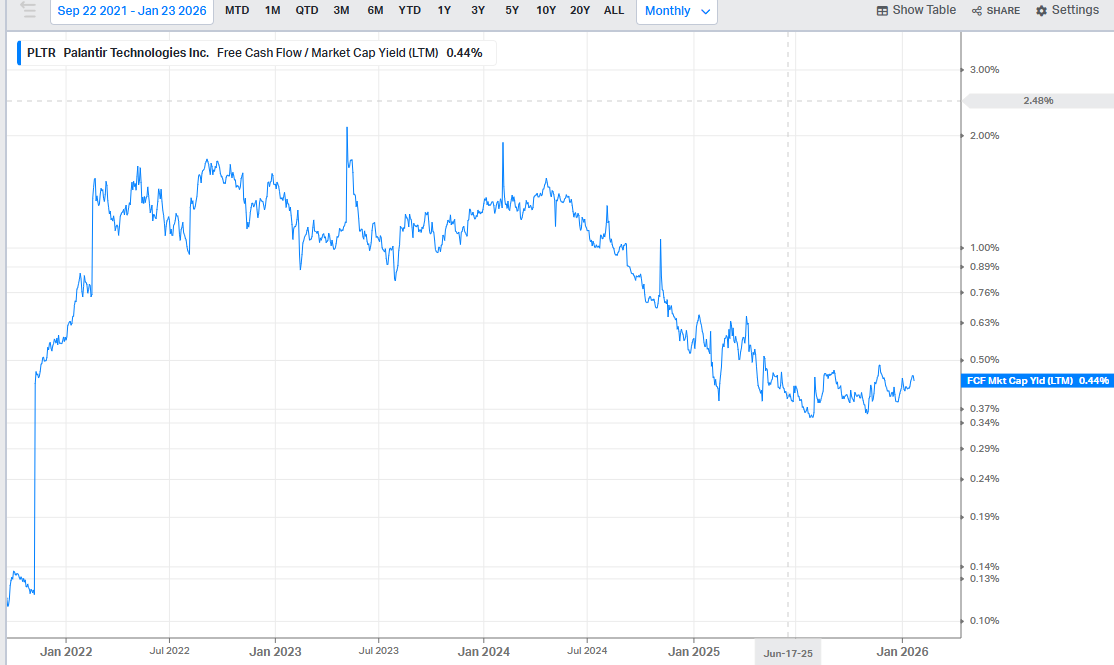
Task: Select the 10Y range button
Action: (546, 10)
